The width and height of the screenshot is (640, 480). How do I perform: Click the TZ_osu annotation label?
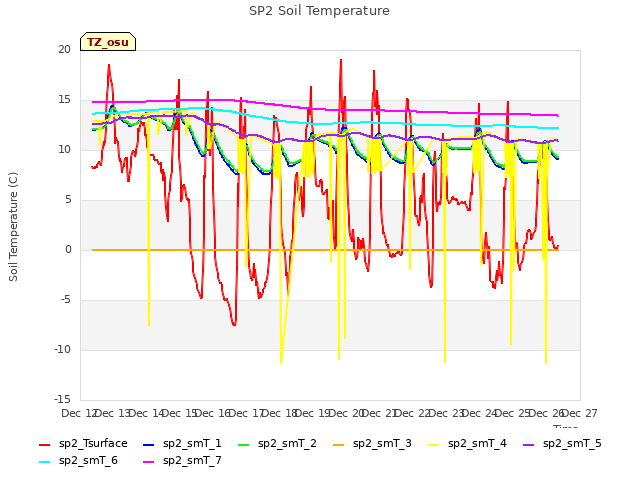[x=108, y=42]
